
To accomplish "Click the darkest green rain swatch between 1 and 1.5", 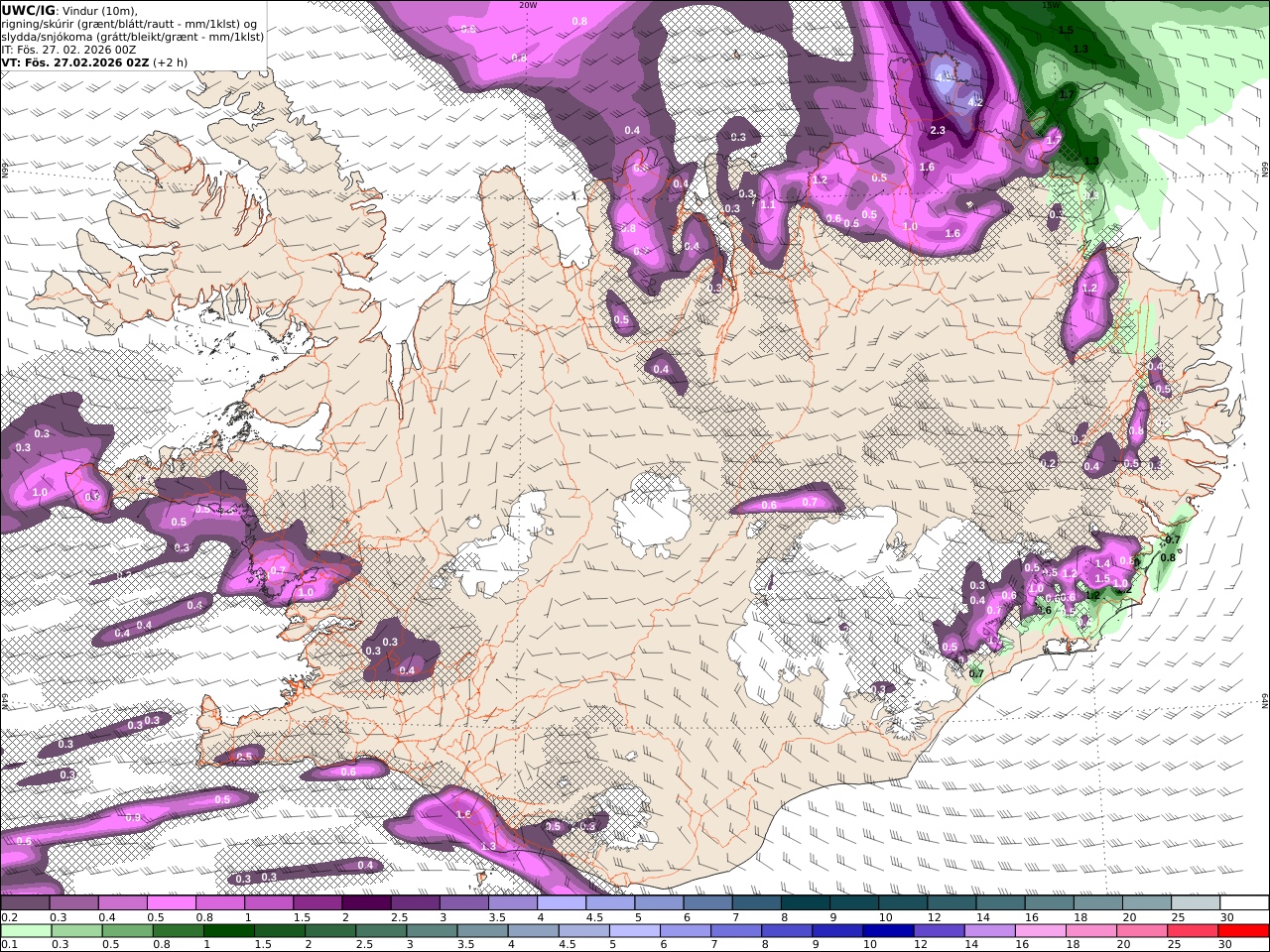I will click(228, 931).
